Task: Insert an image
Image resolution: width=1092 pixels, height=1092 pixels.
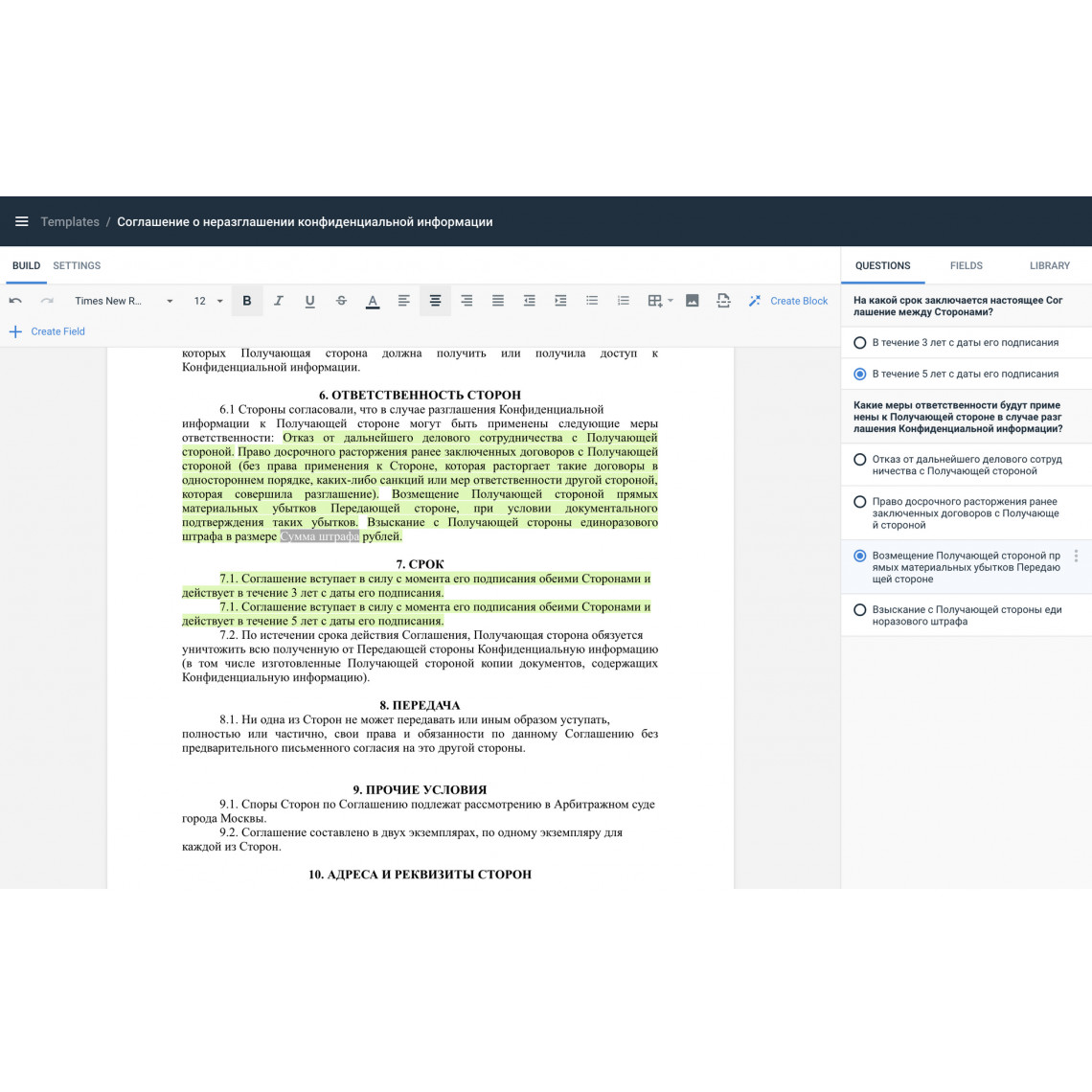Action: (x=693, y=301)
